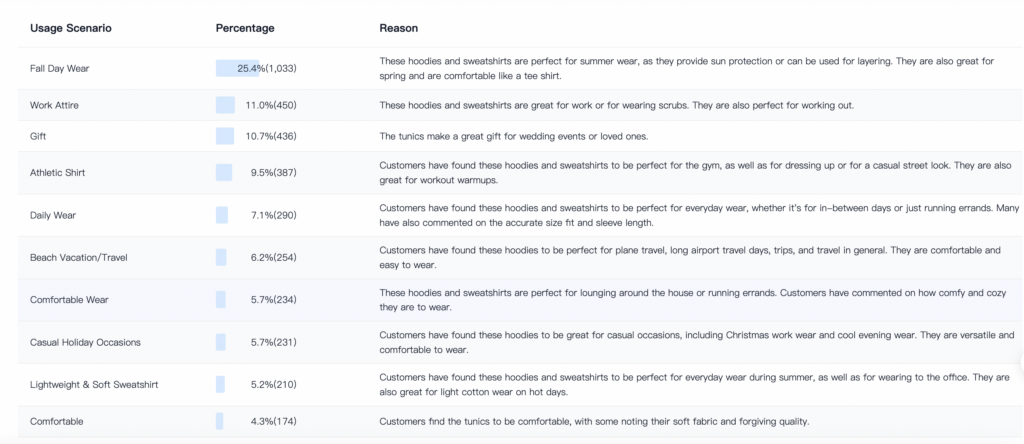
Task: Click the 25.4% percentage bar
Action: 238,68
